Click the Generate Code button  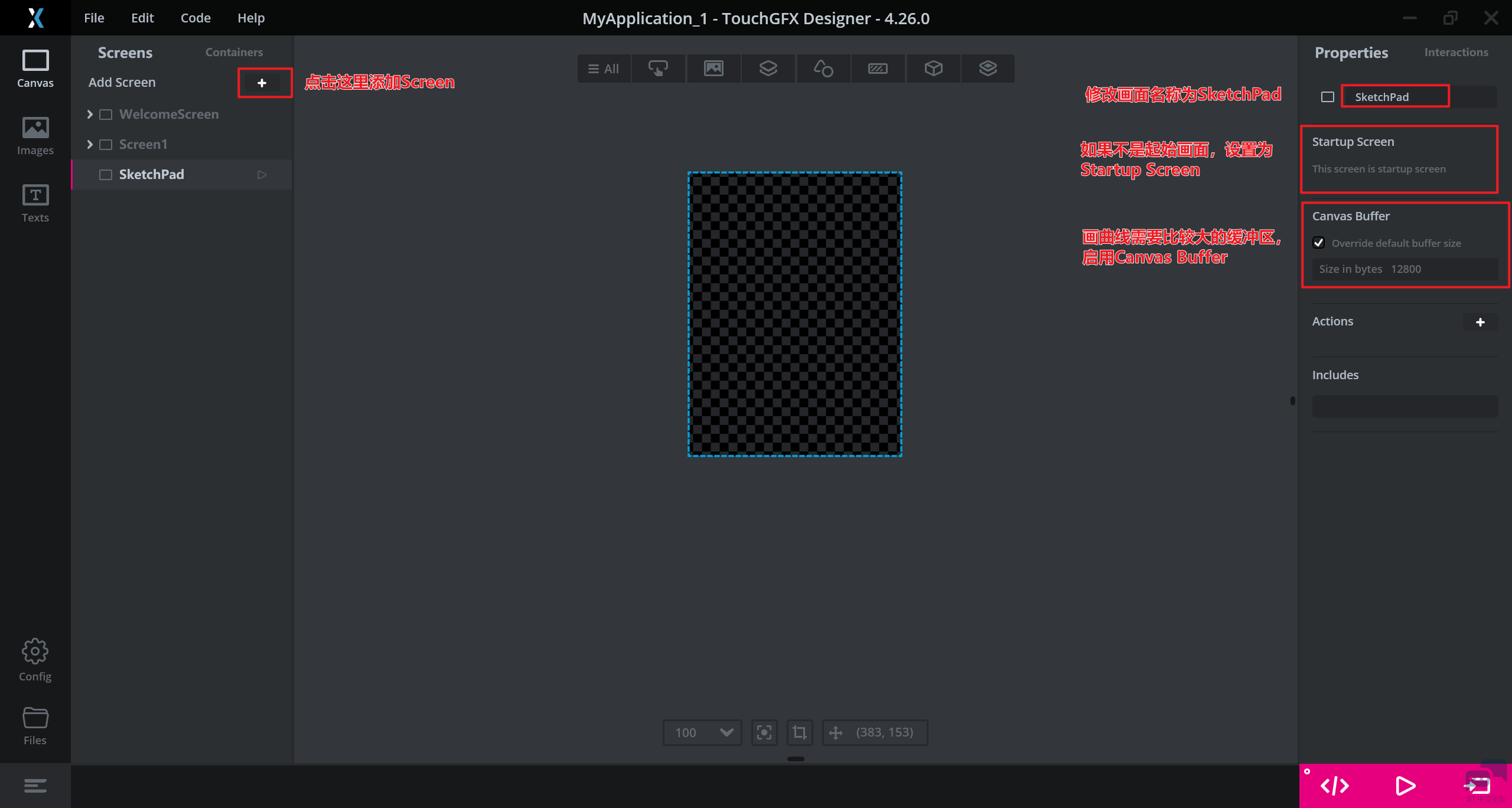pyautogui.click(x=1334, y=786)
